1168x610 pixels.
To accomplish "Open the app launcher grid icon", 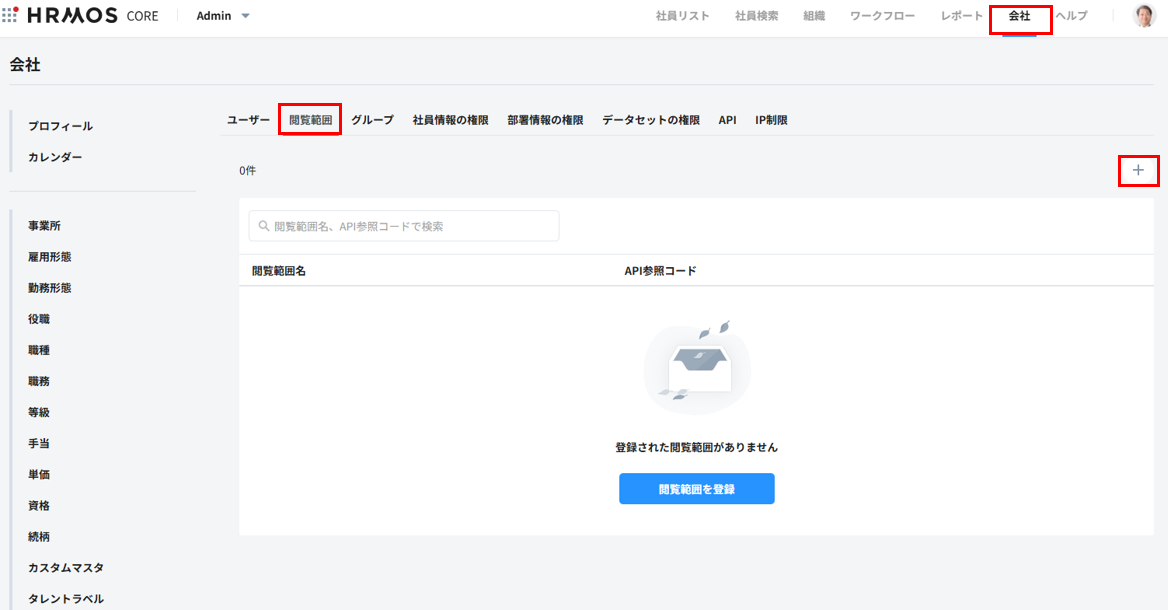I will [x=10, y=15].
